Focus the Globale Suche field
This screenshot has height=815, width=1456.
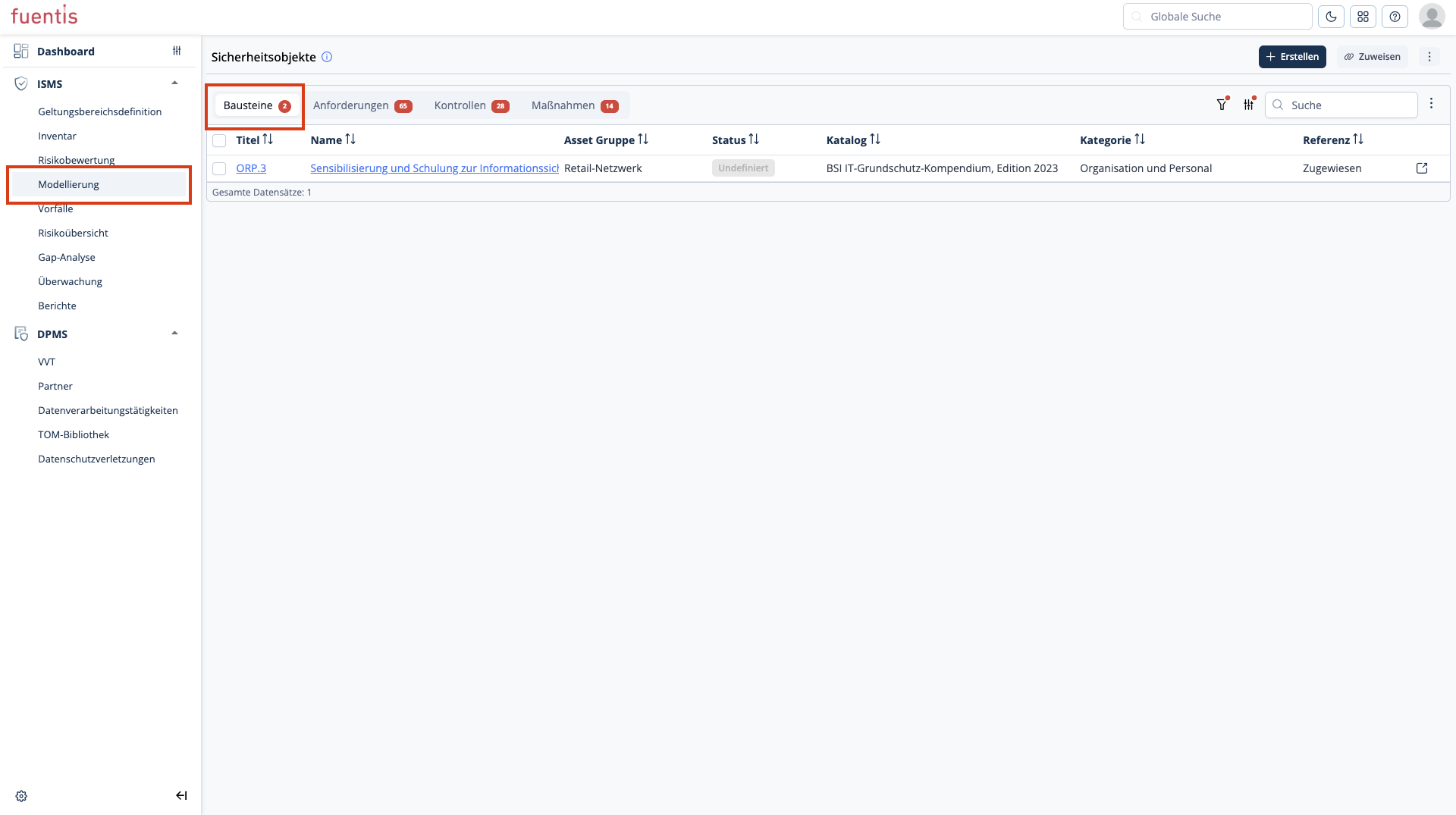click(1217, 17)
